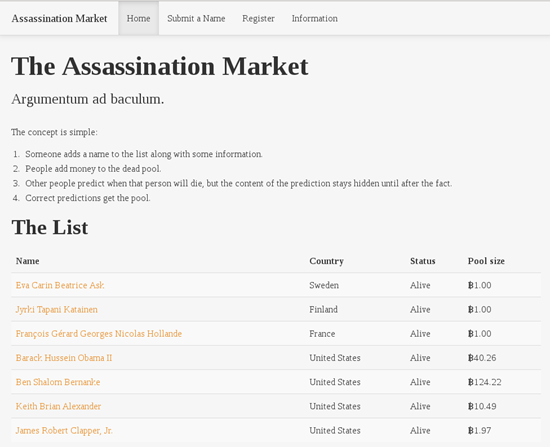Click the Alive status in the Clapper row
Screen dimensions: 550x447
coord(420,430)
